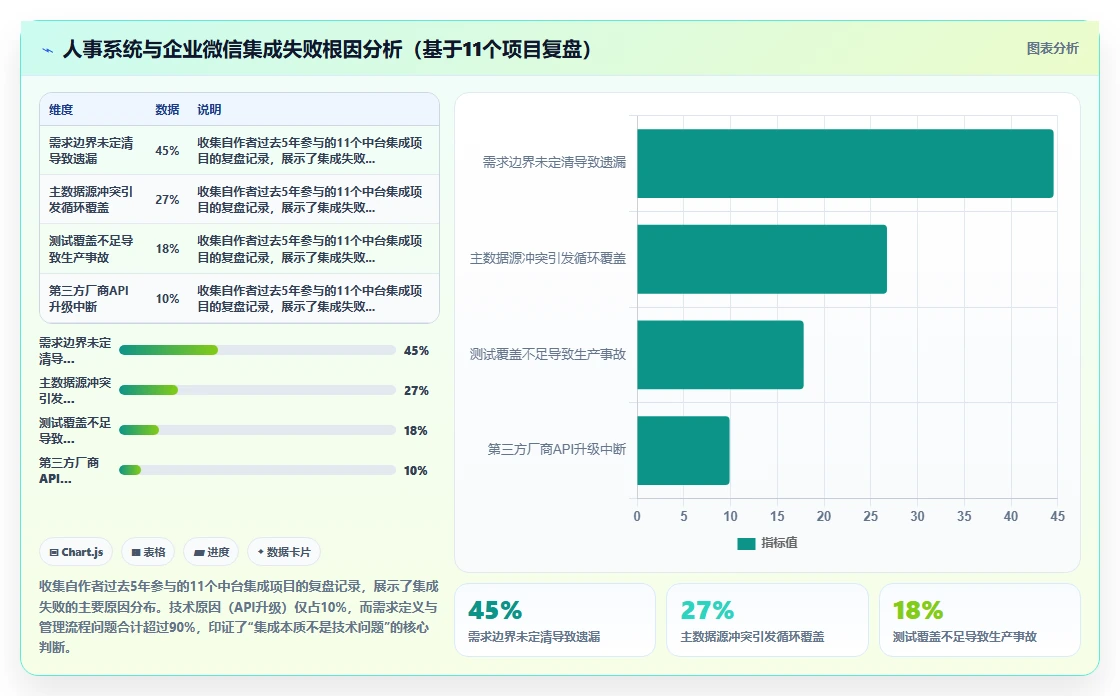Screen dimensions: 1120x696
Task: Click progress label 10% at row end
Action: click(x=416, y=471)
